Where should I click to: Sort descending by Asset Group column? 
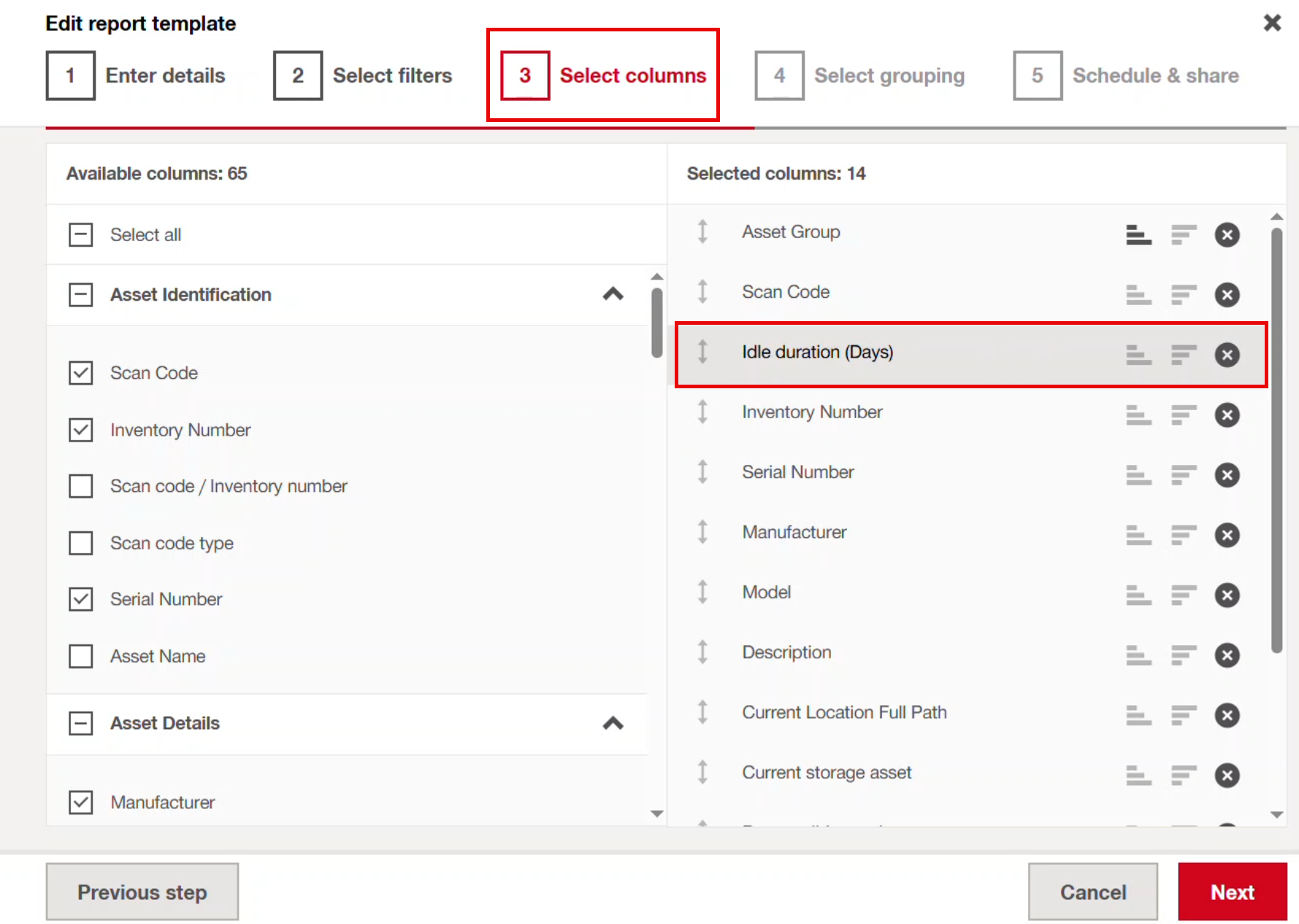[1184, 235]
